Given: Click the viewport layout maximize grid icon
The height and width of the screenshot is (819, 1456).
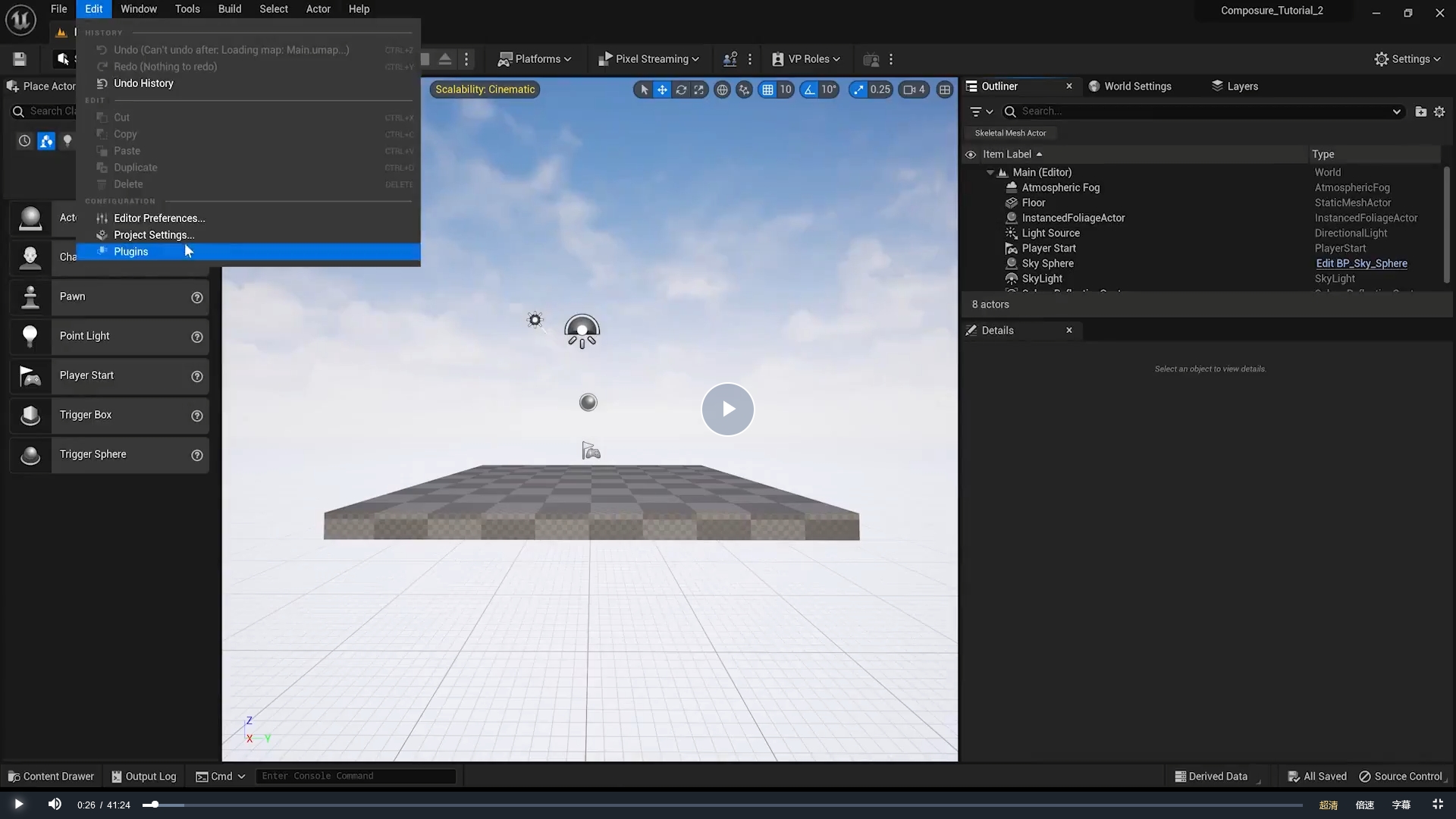Looking at the screenshot, I should click(x=944, y=89).
